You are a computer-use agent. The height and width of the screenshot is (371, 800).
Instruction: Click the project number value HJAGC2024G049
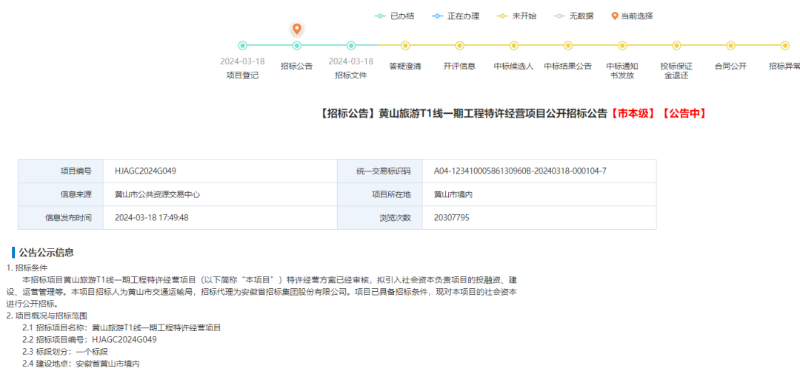tap(146, 170)
